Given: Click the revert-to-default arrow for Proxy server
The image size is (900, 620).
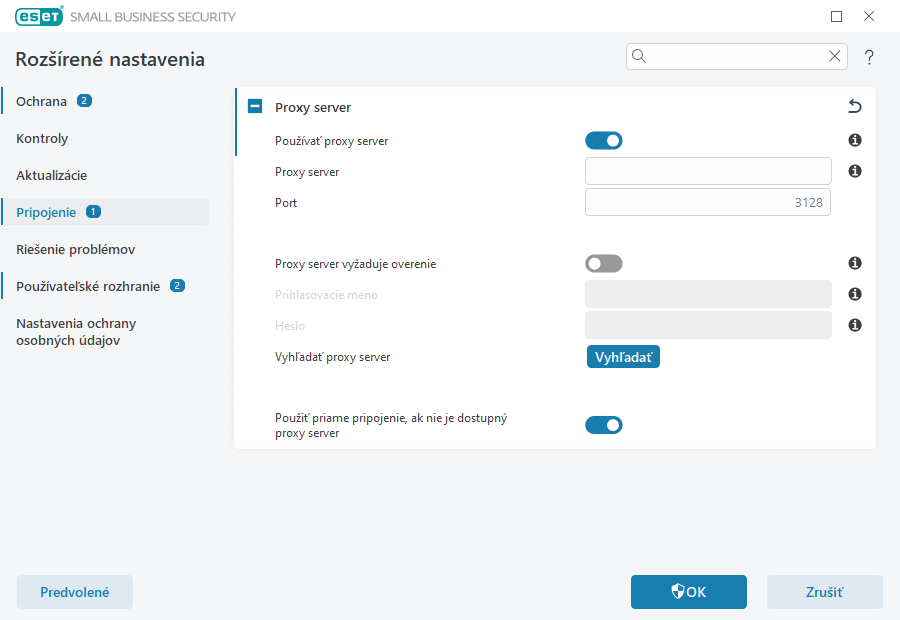Looking at the screenshot, I should [x=854, y=106].
